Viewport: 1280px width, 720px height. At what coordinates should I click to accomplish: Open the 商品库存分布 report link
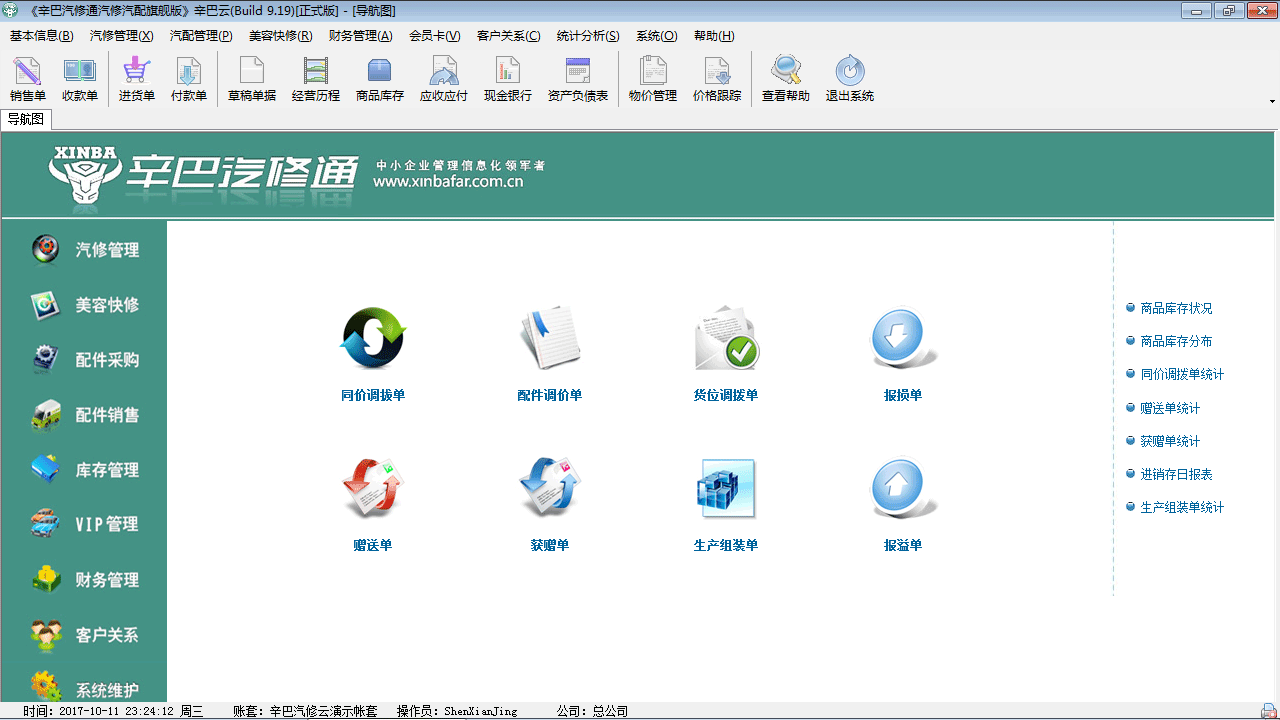tap(1176, 341)
